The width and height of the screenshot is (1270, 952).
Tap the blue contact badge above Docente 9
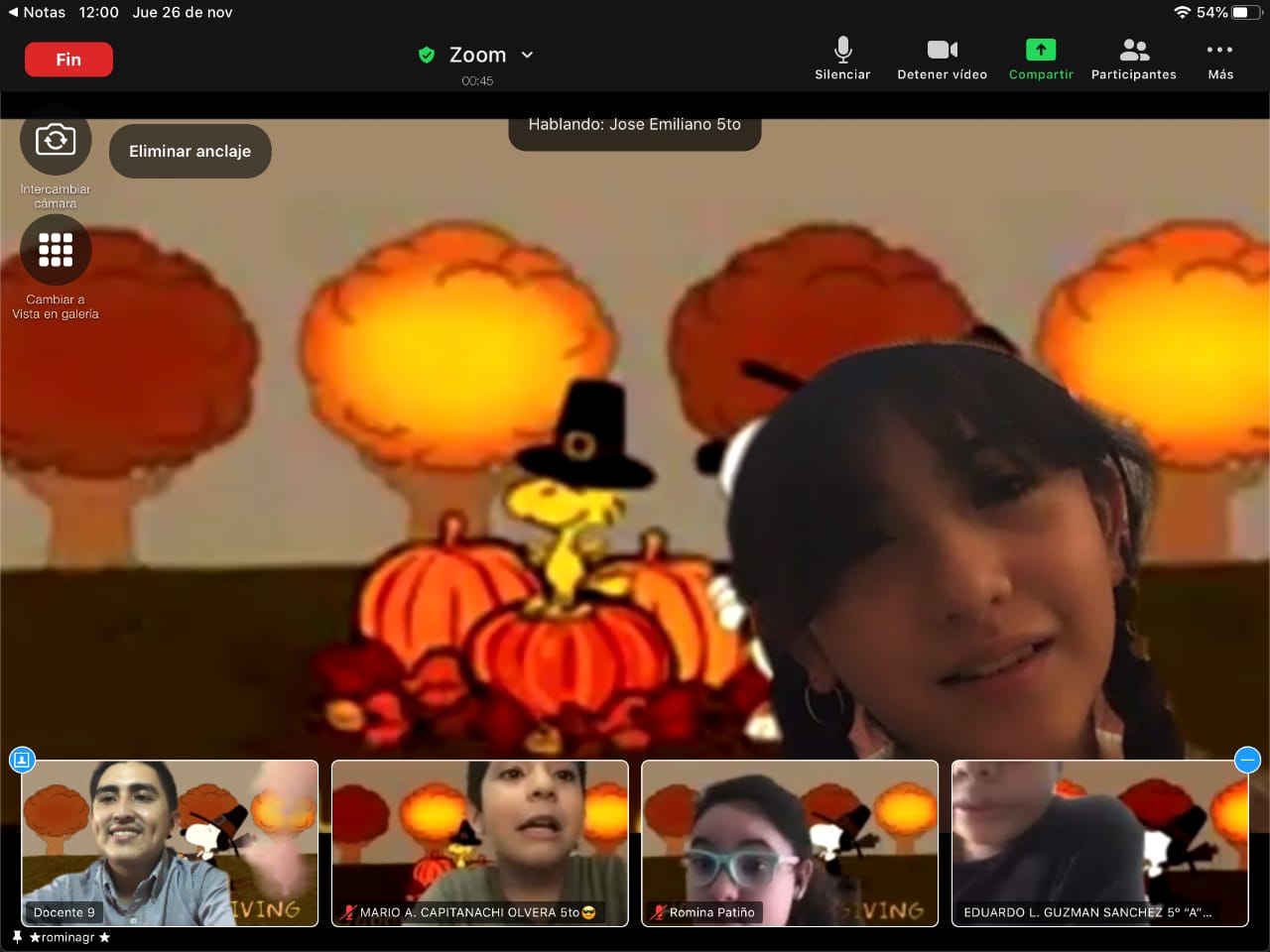[22, 760]
